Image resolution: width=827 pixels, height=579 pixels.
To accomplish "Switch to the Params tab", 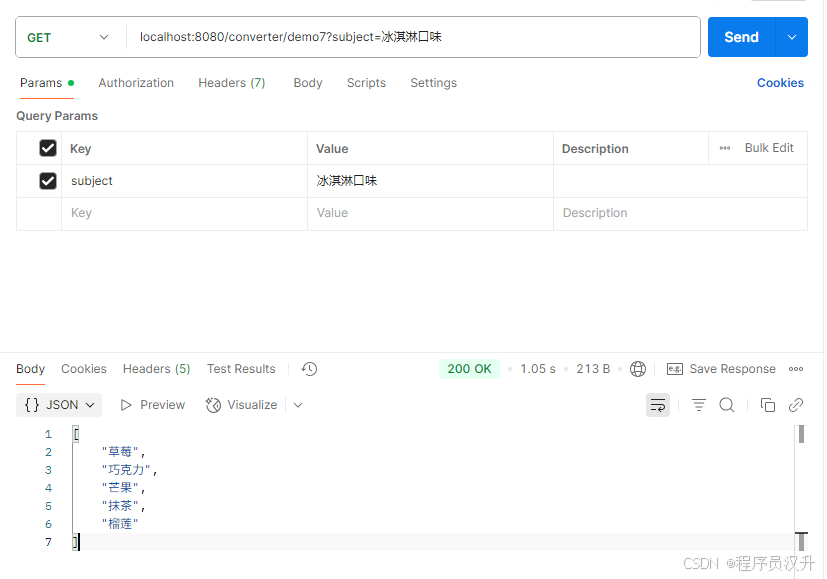I will pyautogui.click(x=46, y=83).
